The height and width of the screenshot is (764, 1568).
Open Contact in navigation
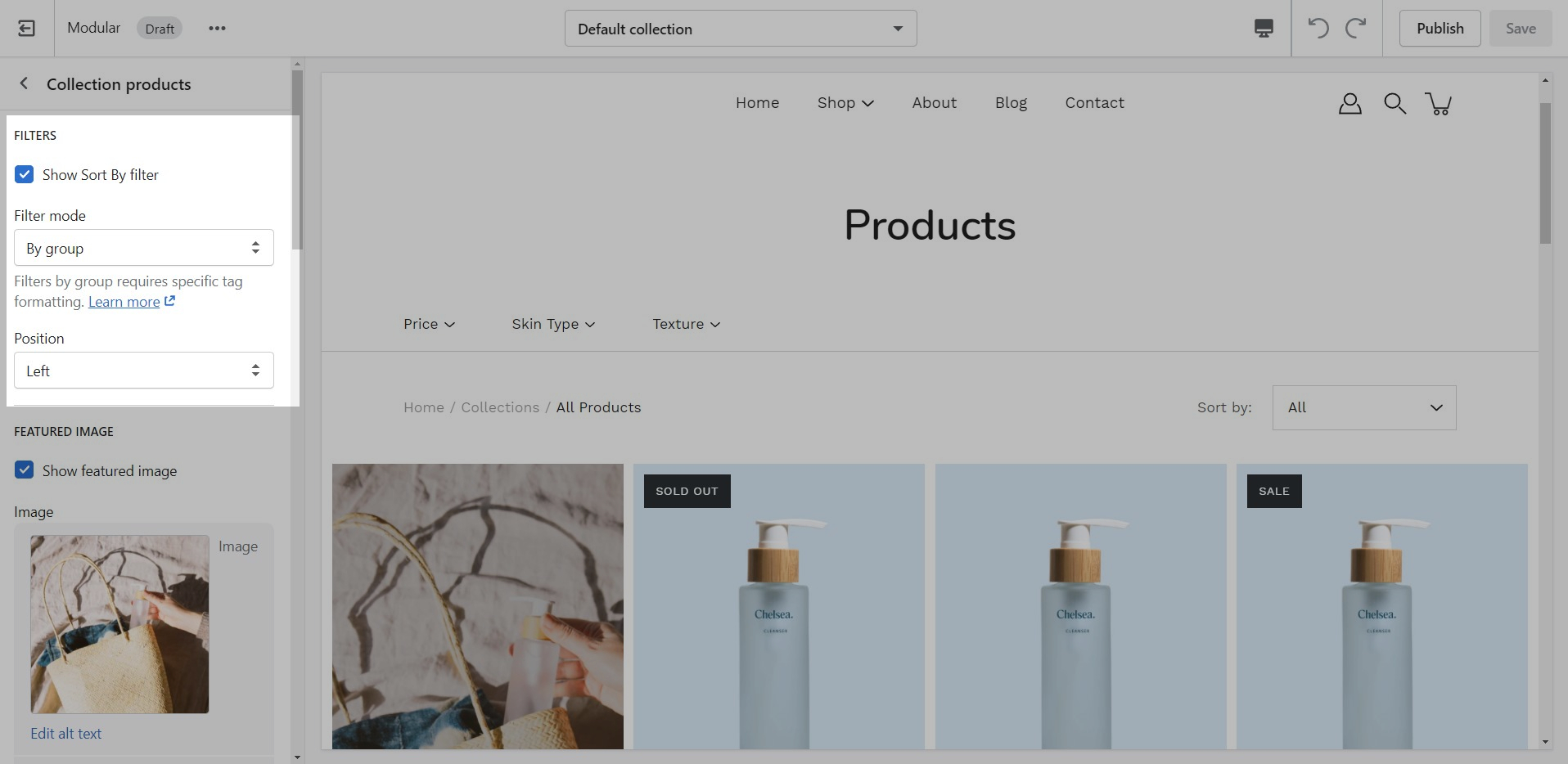pos(1094,102)
